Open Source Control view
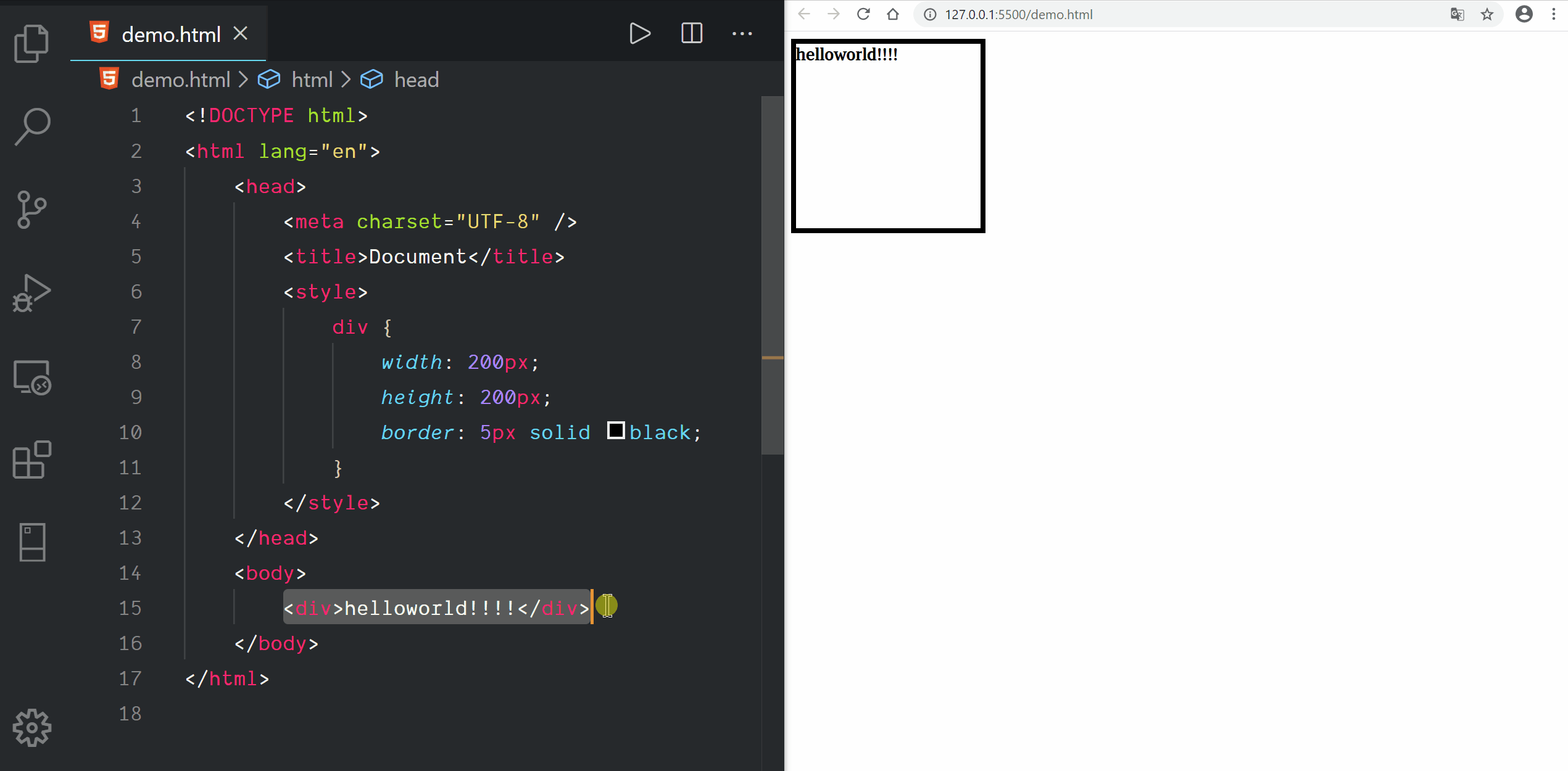 (31, 210)
